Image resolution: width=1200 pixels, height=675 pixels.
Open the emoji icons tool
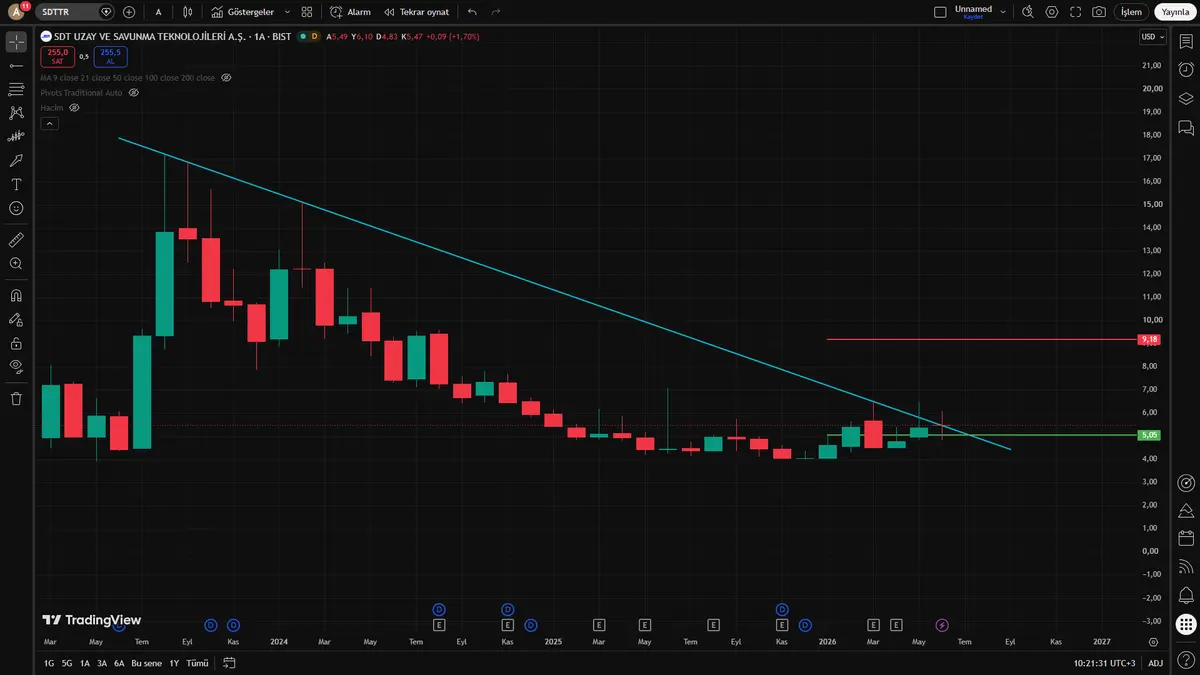[x=16, y=208]
